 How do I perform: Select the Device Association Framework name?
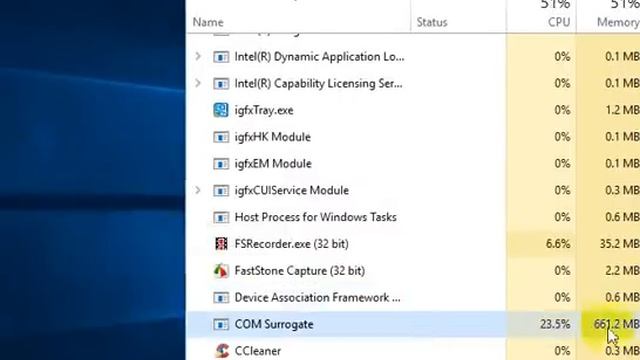click(317, 298)
